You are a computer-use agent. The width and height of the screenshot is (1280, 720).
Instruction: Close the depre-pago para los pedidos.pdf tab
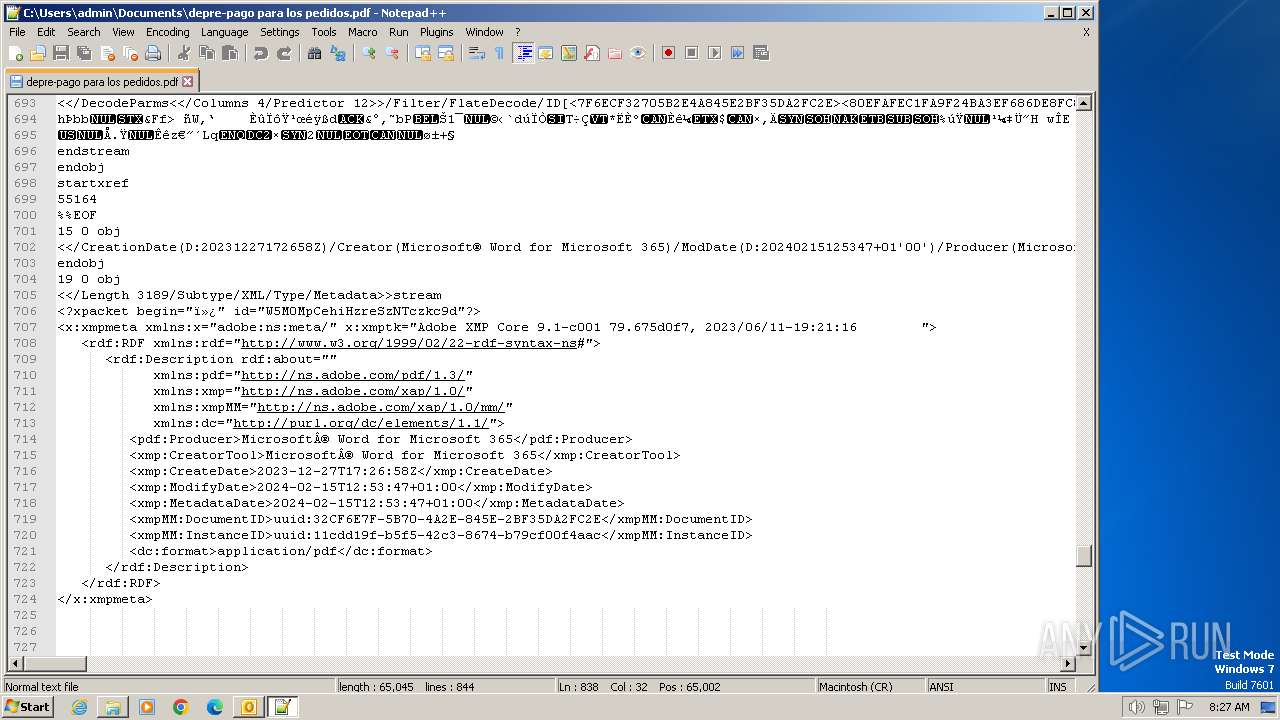(x=187, y=82)
